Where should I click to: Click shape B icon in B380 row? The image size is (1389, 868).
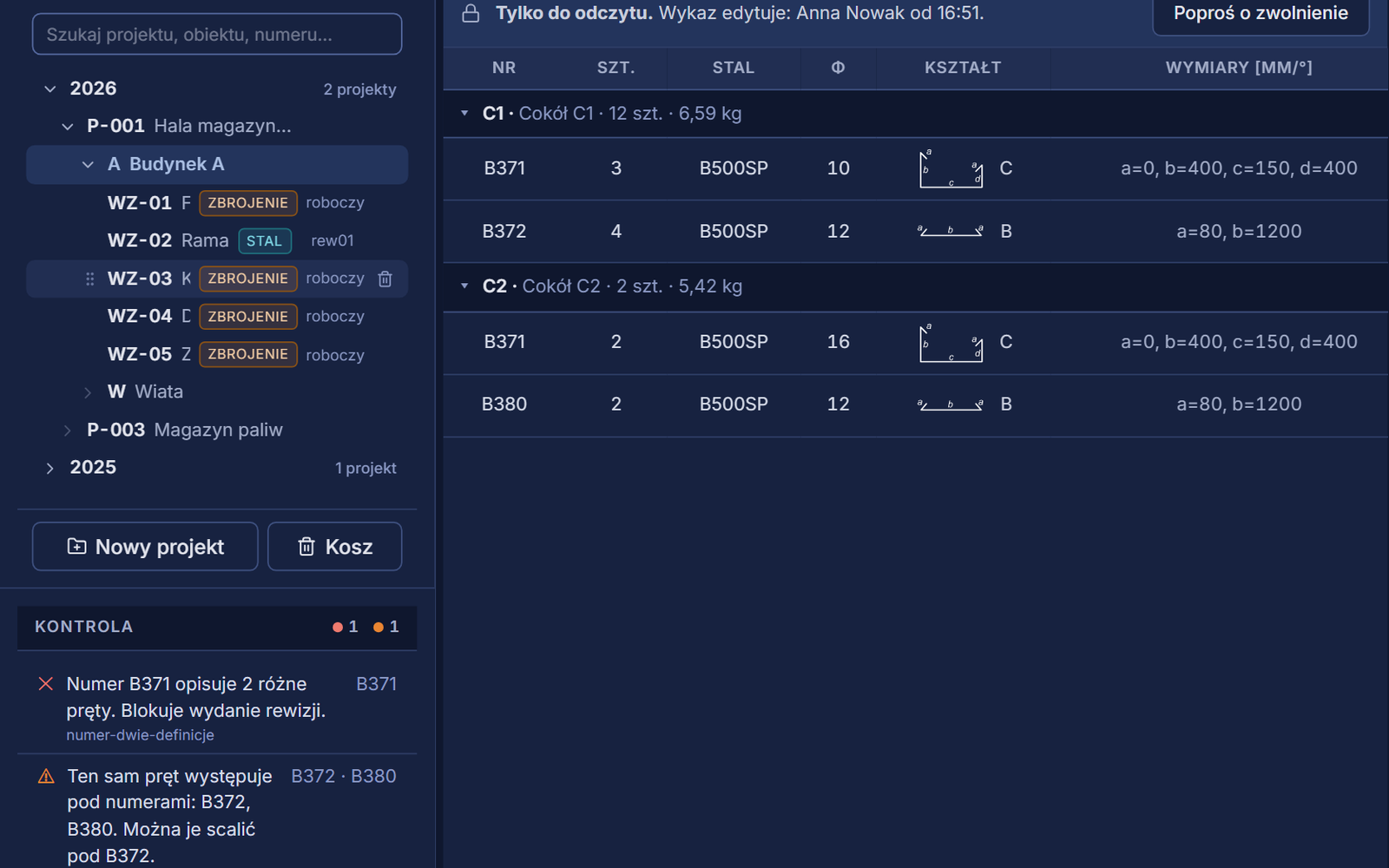951,404
